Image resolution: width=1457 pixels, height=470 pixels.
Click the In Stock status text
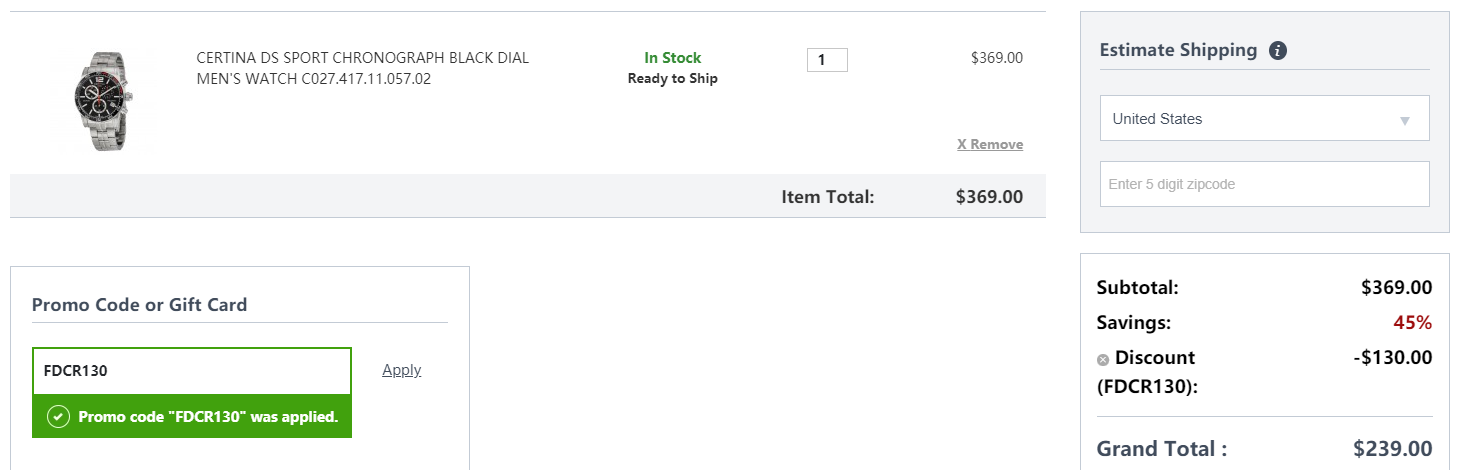[x=673, y=58]
